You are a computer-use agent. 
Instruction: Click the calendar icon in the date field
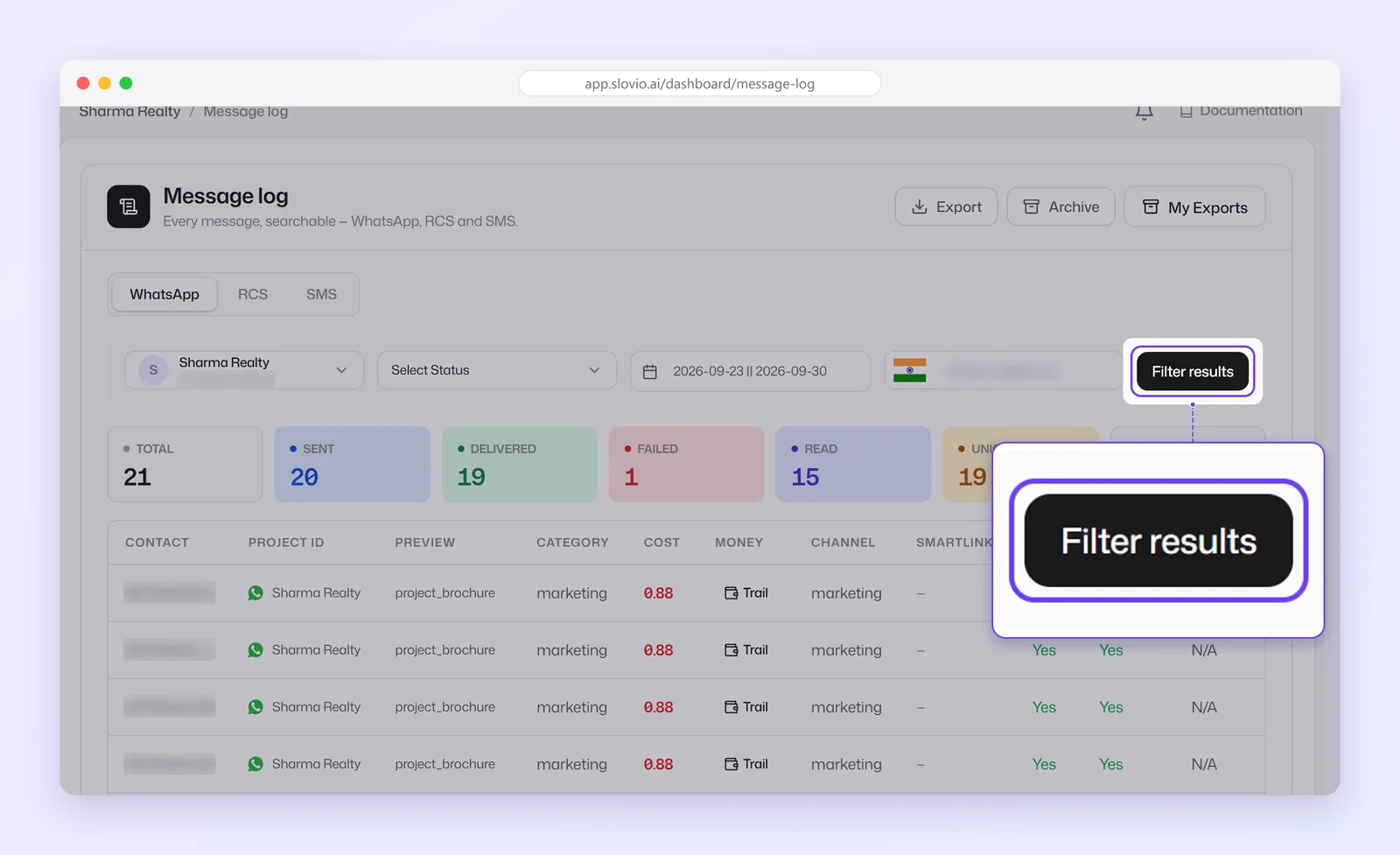(650, 372)
